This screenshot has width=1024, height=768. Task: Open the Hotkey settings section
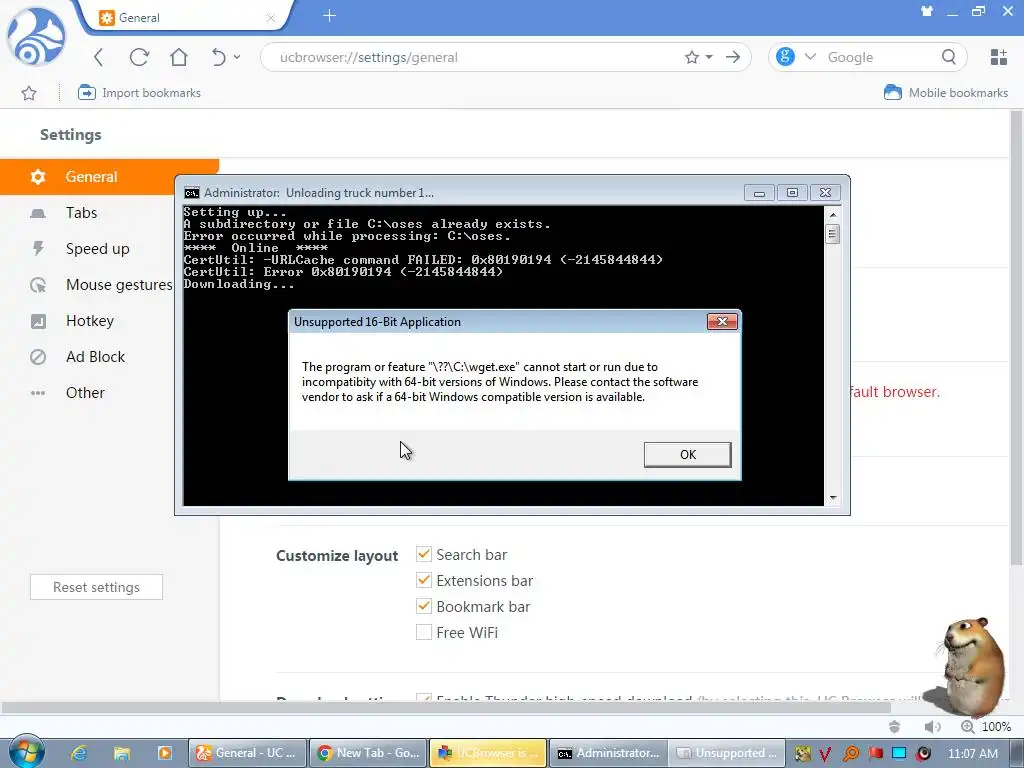[88, 321]
